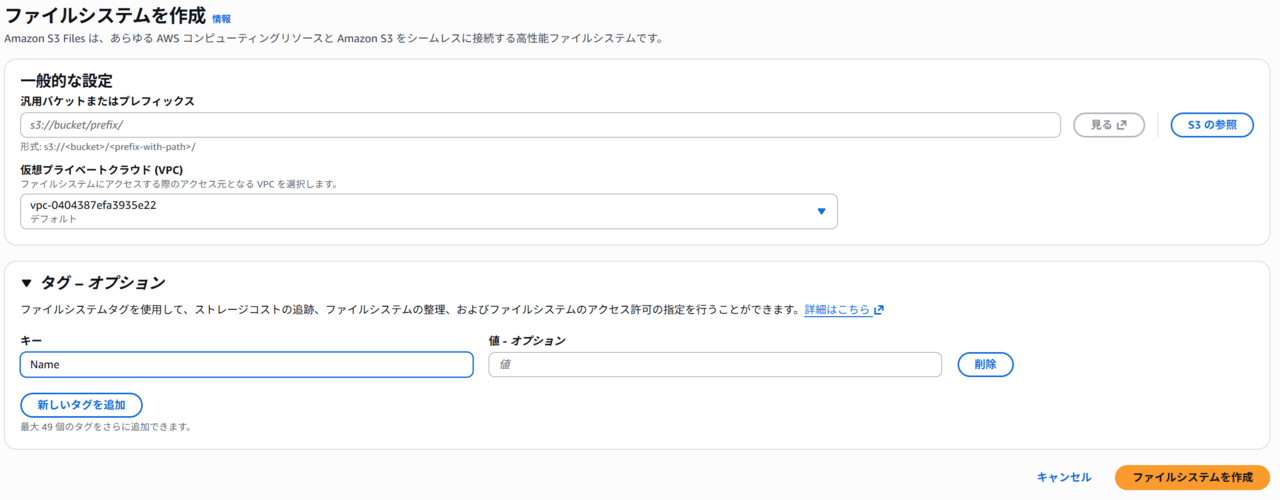Submit using orange ファイルシステムを作成 button

tap(1192, 478)
